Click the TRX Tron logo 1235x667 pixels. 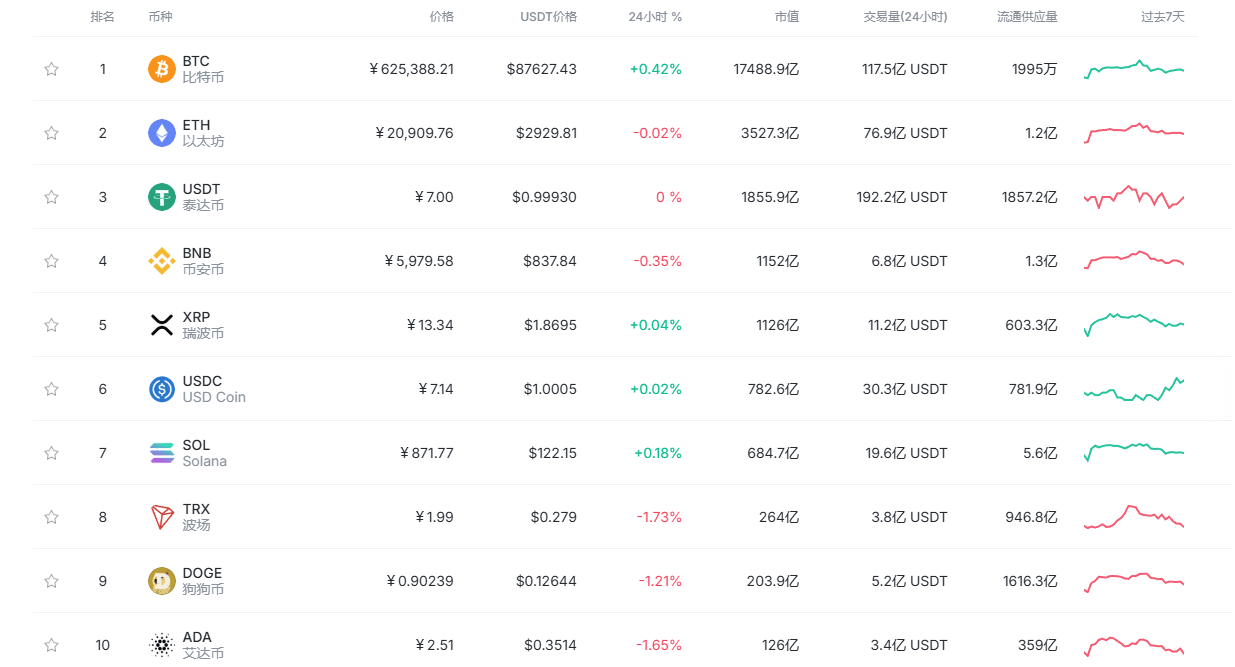click(x=161, y=517)
